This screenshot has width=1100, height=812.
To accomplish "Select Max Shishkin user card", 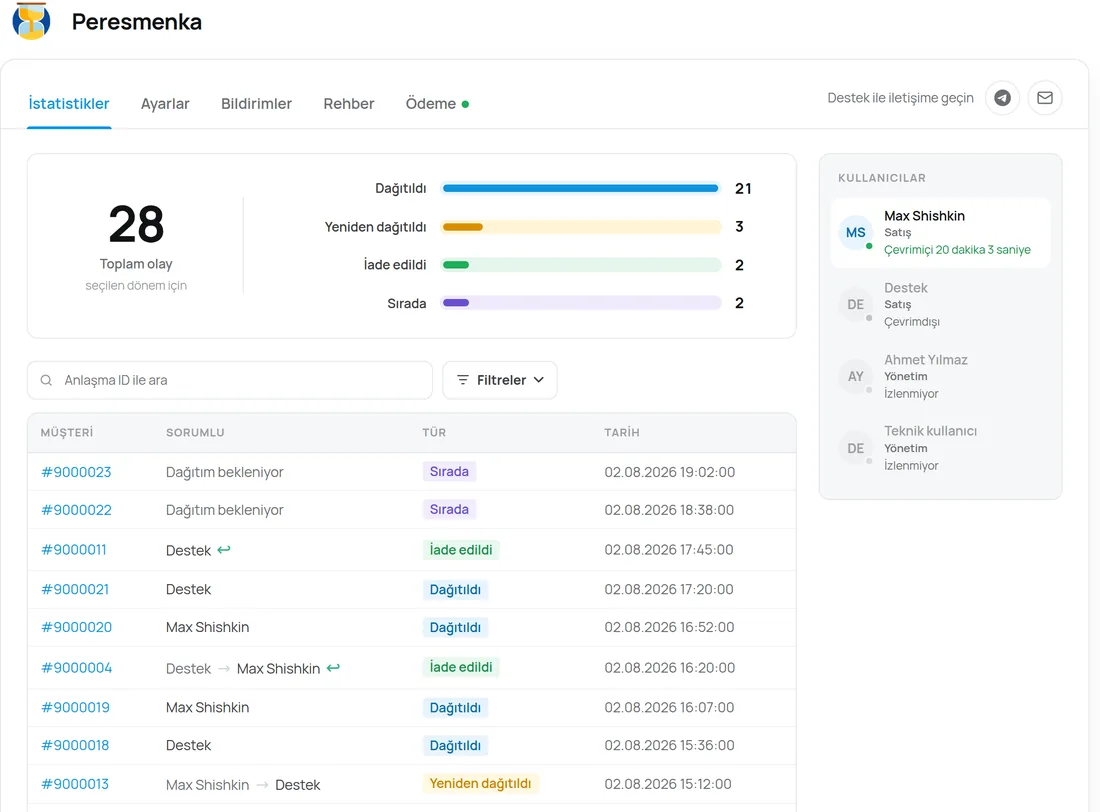I will click(940, 232).
